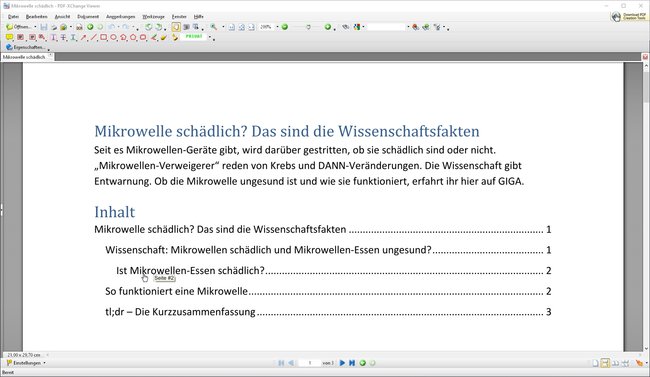Follow 'tl;dr – Die Kurzzusammenfassung' contents link
Viewport: 650px width, 377px height.
[x=180, y=311]
